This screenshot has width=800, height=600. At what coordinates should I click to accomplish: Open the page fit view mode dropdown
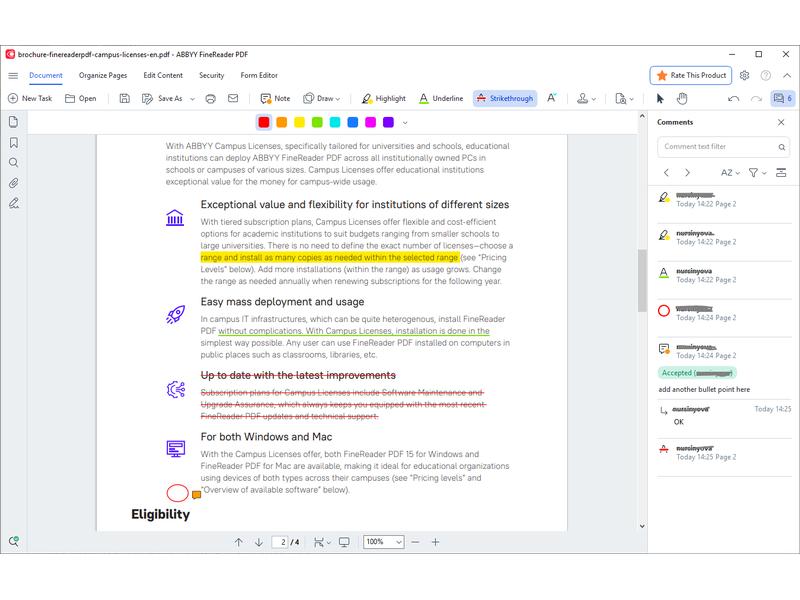tap(322, 542)
